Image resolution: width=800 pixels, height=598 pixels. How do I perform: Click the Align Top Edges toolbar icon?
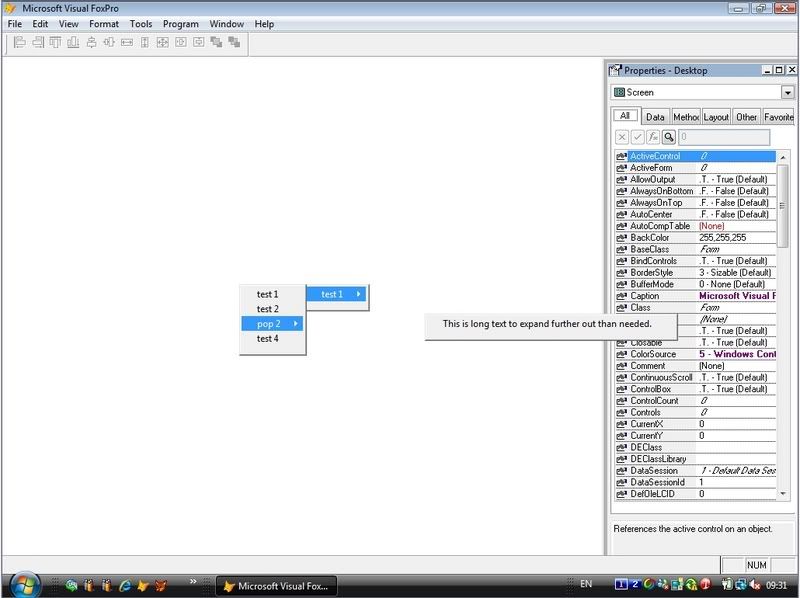55,43
